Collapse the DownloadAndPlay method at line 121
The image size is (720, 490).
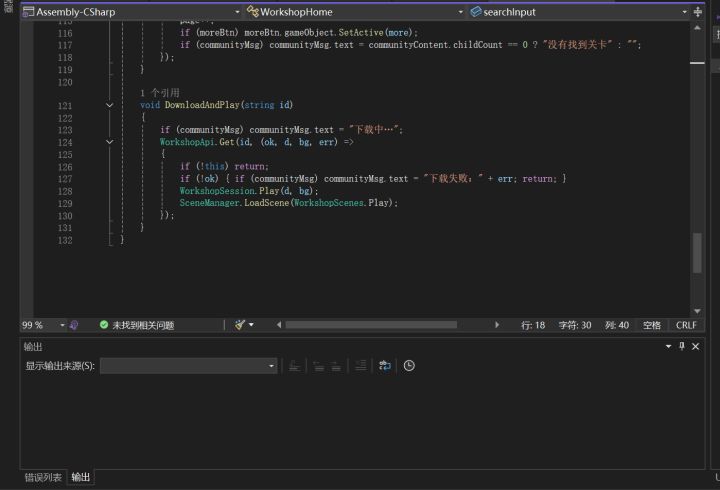point(109,105)
